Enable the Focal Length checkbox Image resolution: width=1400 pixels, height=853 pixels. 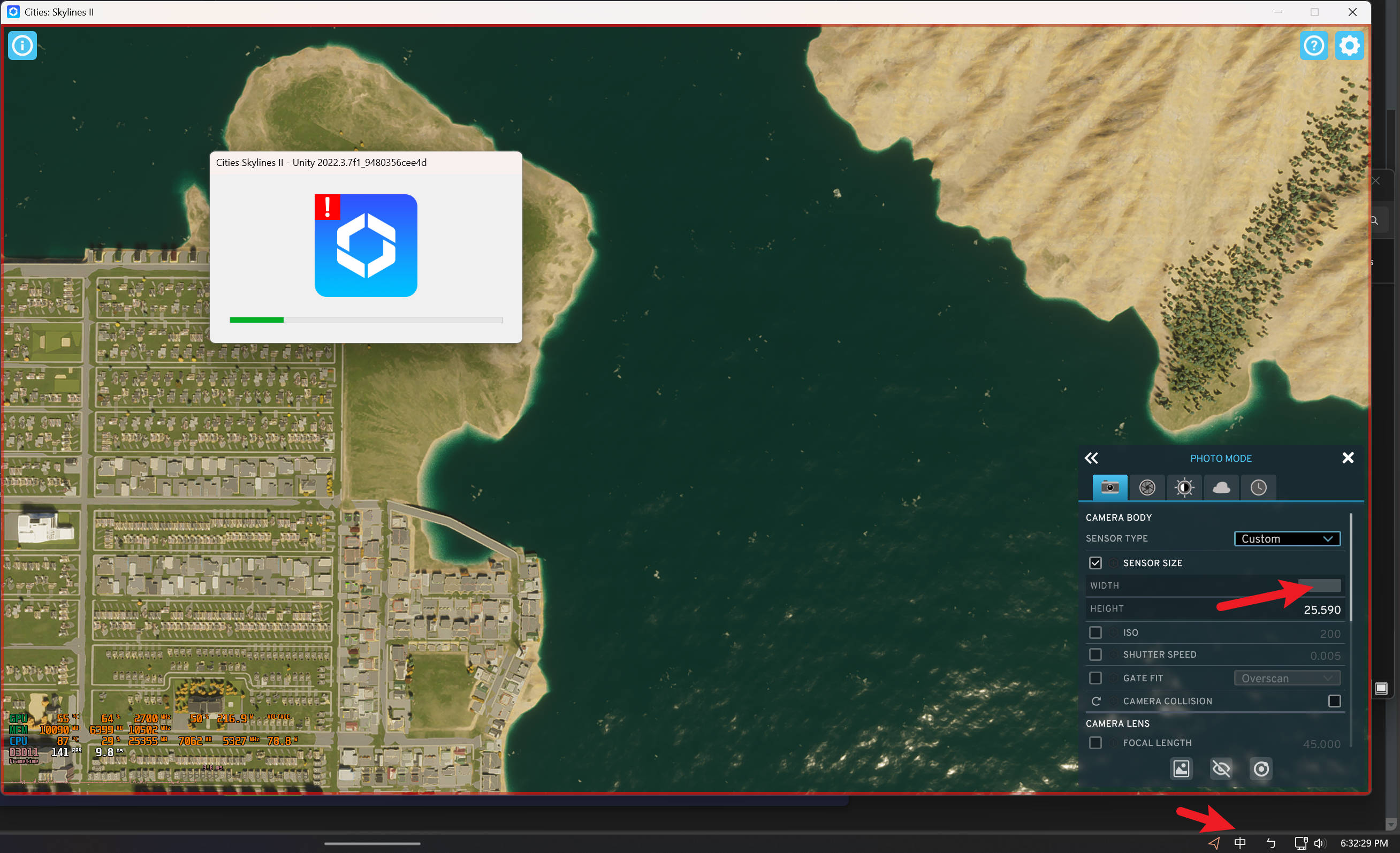tap(1096, 742)
